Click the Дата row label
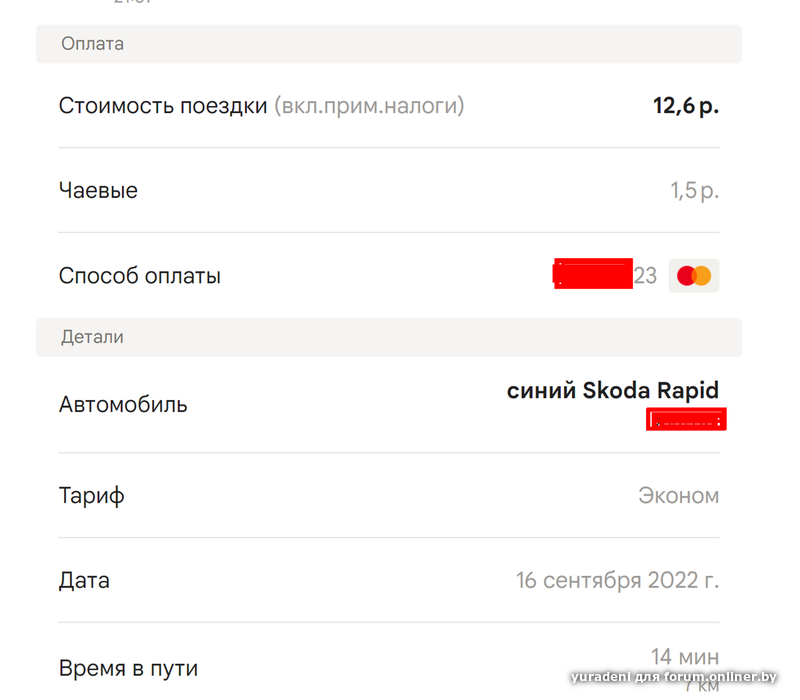Image resolution: width=800 pixels, height=700 pixels. pos(84,581)
